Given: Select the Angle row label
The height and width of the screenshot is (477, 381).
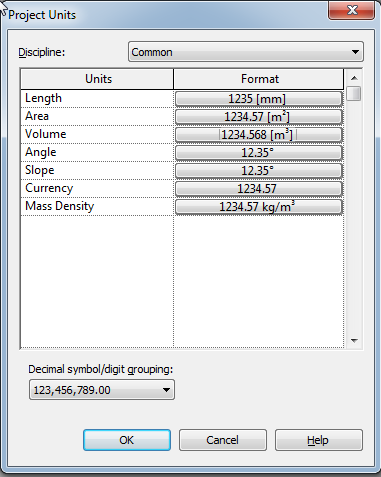Looking at the screenshot, I should point(41,152).
